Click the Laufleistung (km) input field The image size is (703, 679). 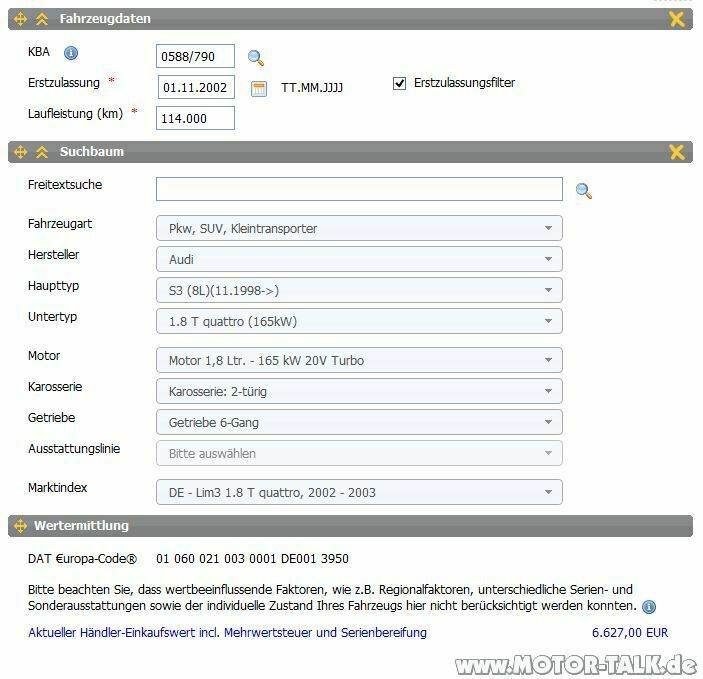click(195, 118)
